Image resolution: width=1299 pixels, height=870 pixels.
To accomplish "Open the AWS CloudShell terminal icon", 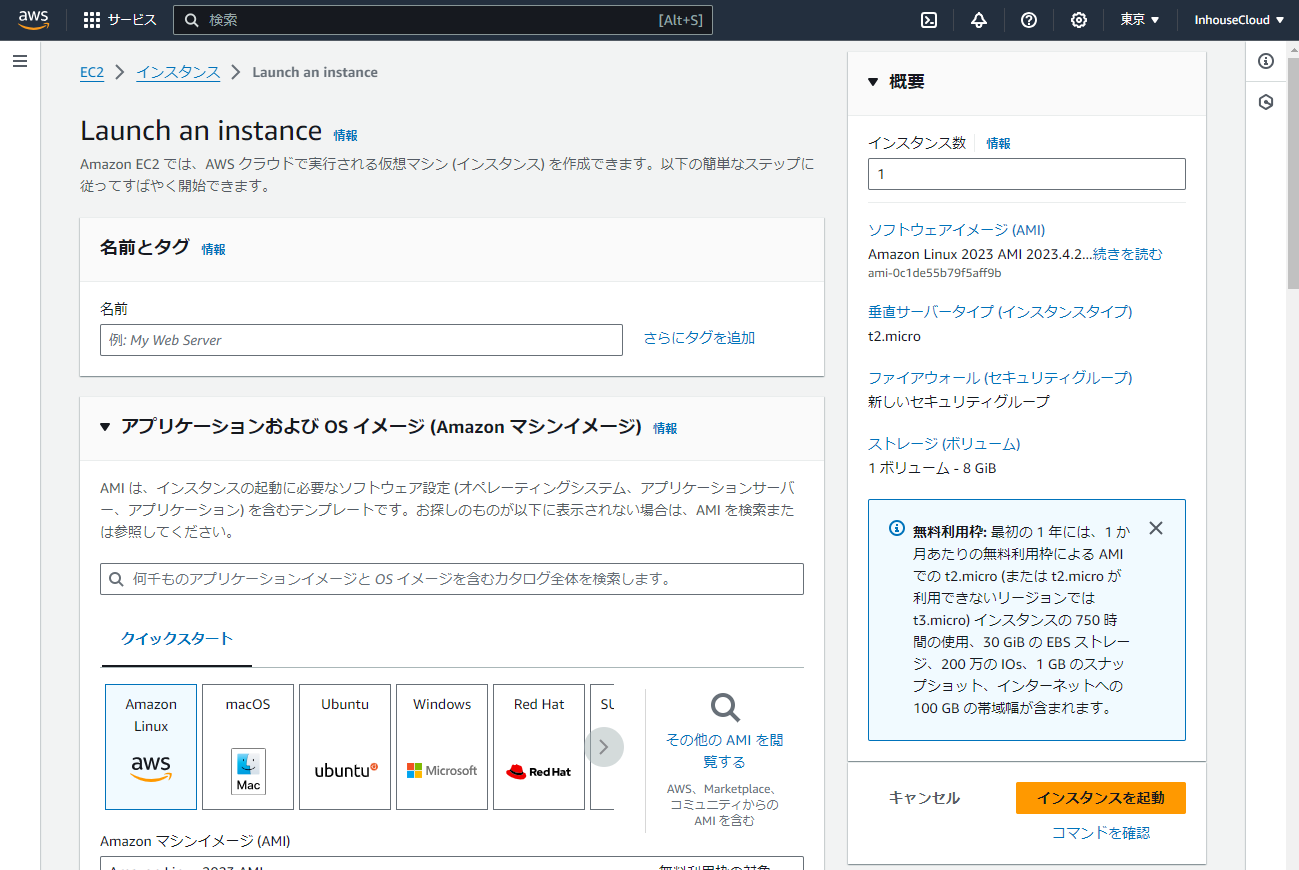I will click(x=929, y=20).
